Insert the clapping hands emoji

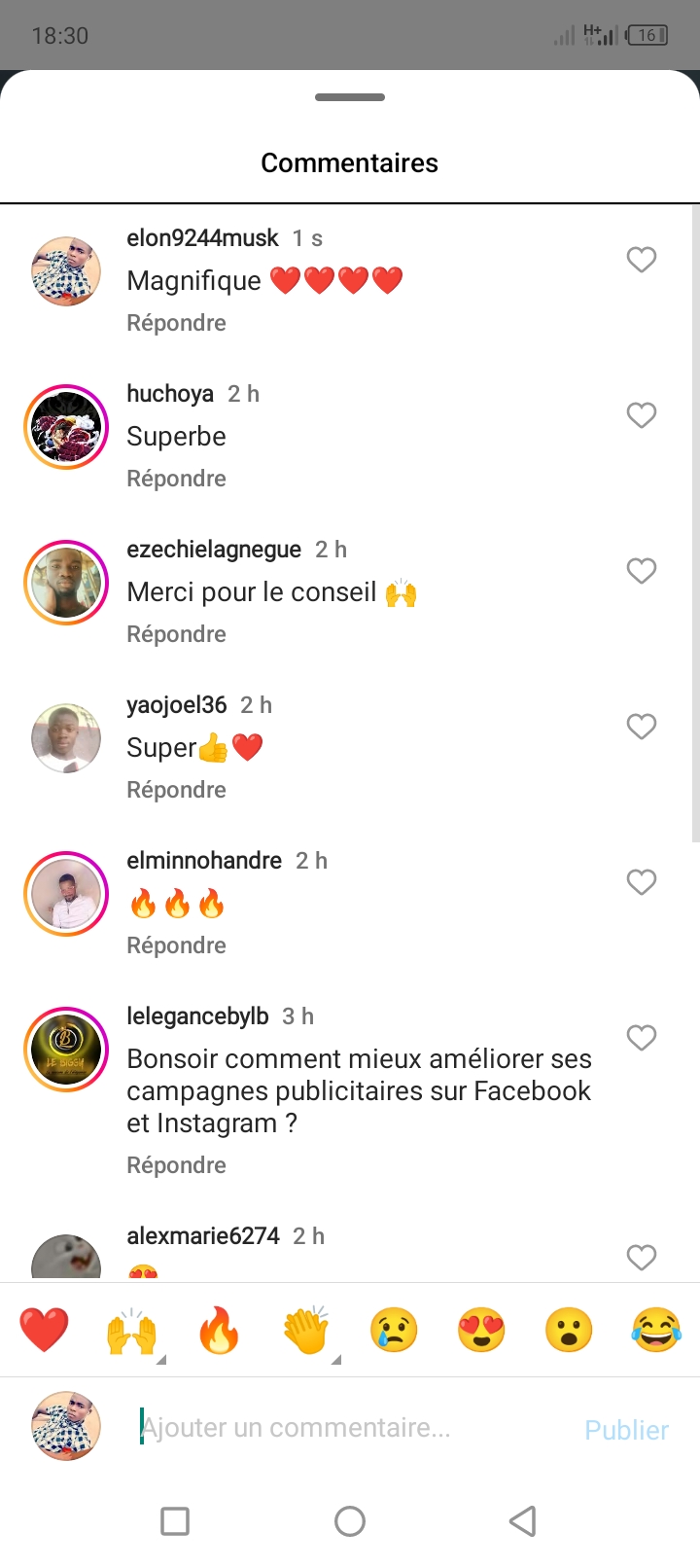pos(306,1331)
